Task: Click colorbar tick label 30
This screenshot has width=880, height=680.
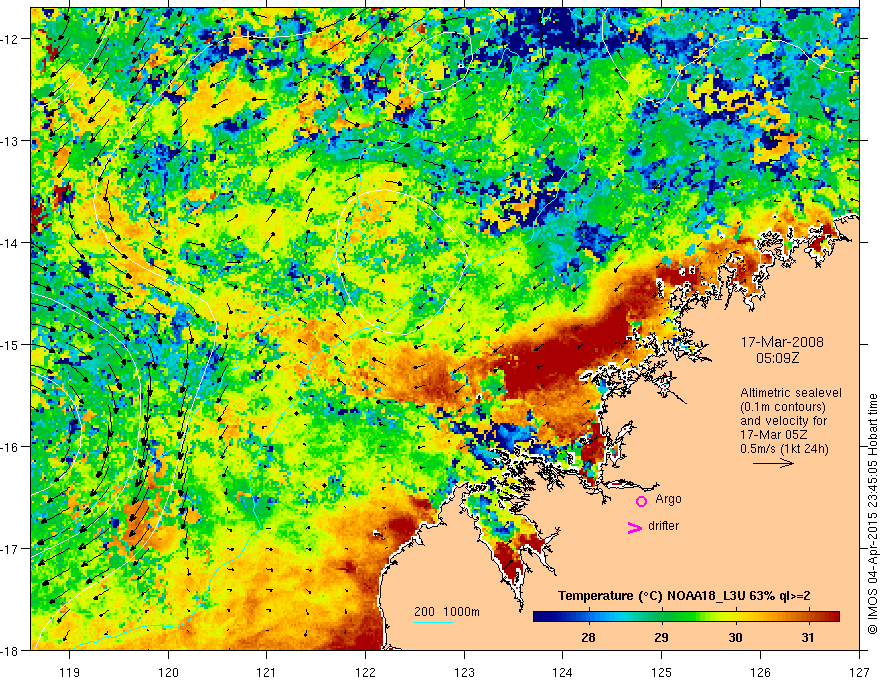Action: [x=735, y=638]
